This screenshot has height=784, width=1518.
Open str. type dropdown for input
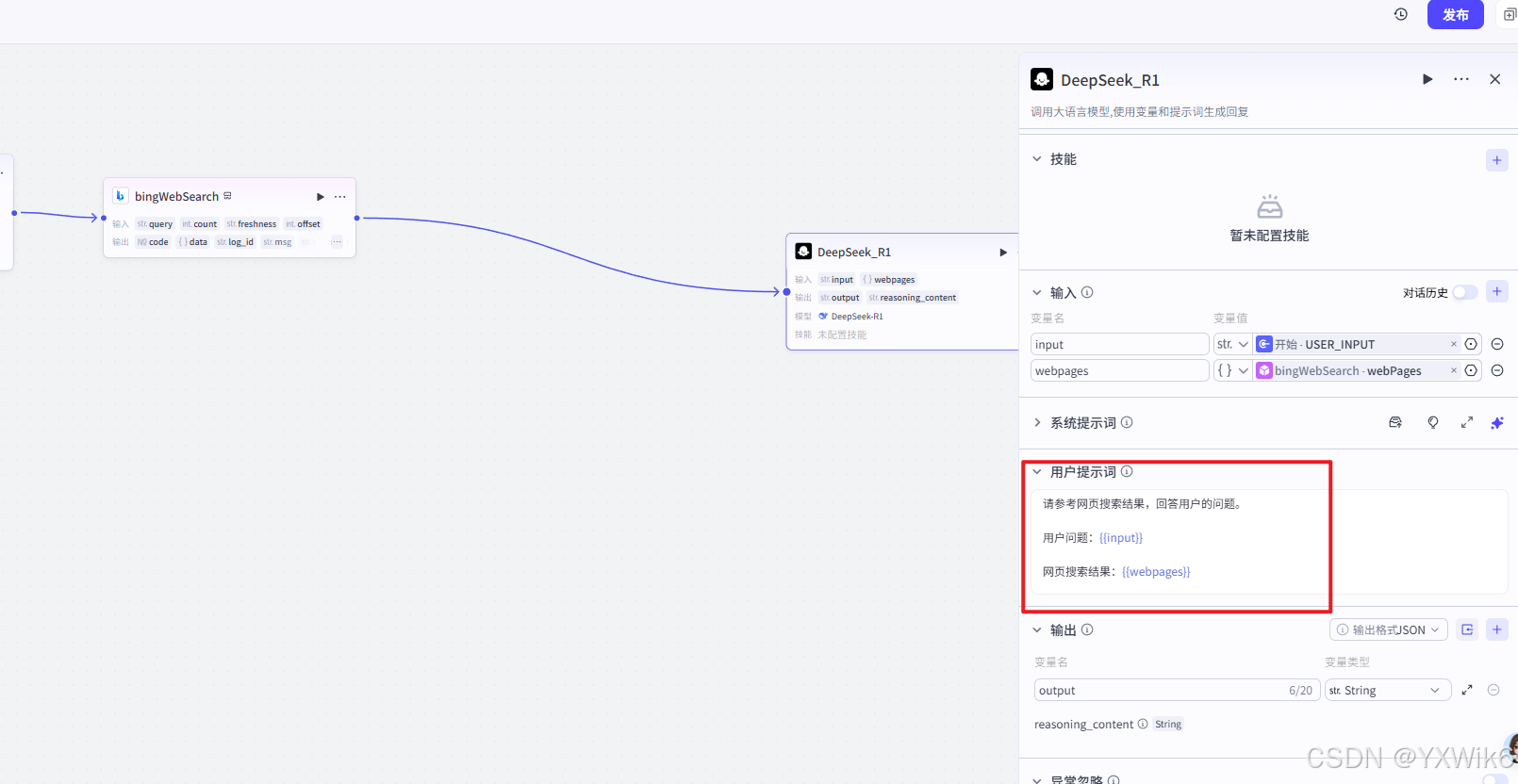pos(1232,344)
